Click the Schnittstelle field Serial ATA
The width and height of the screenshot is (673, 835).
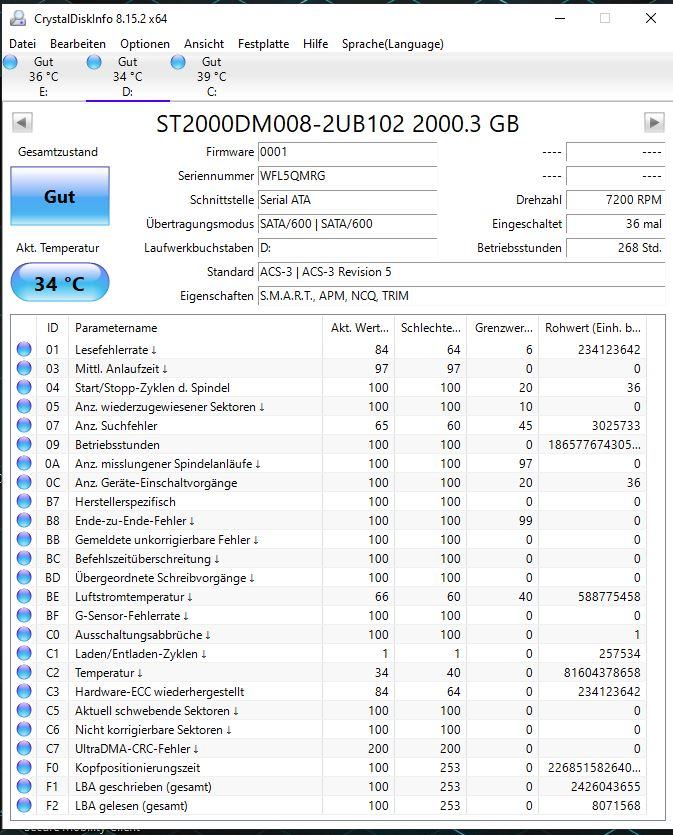pos(348,200)
